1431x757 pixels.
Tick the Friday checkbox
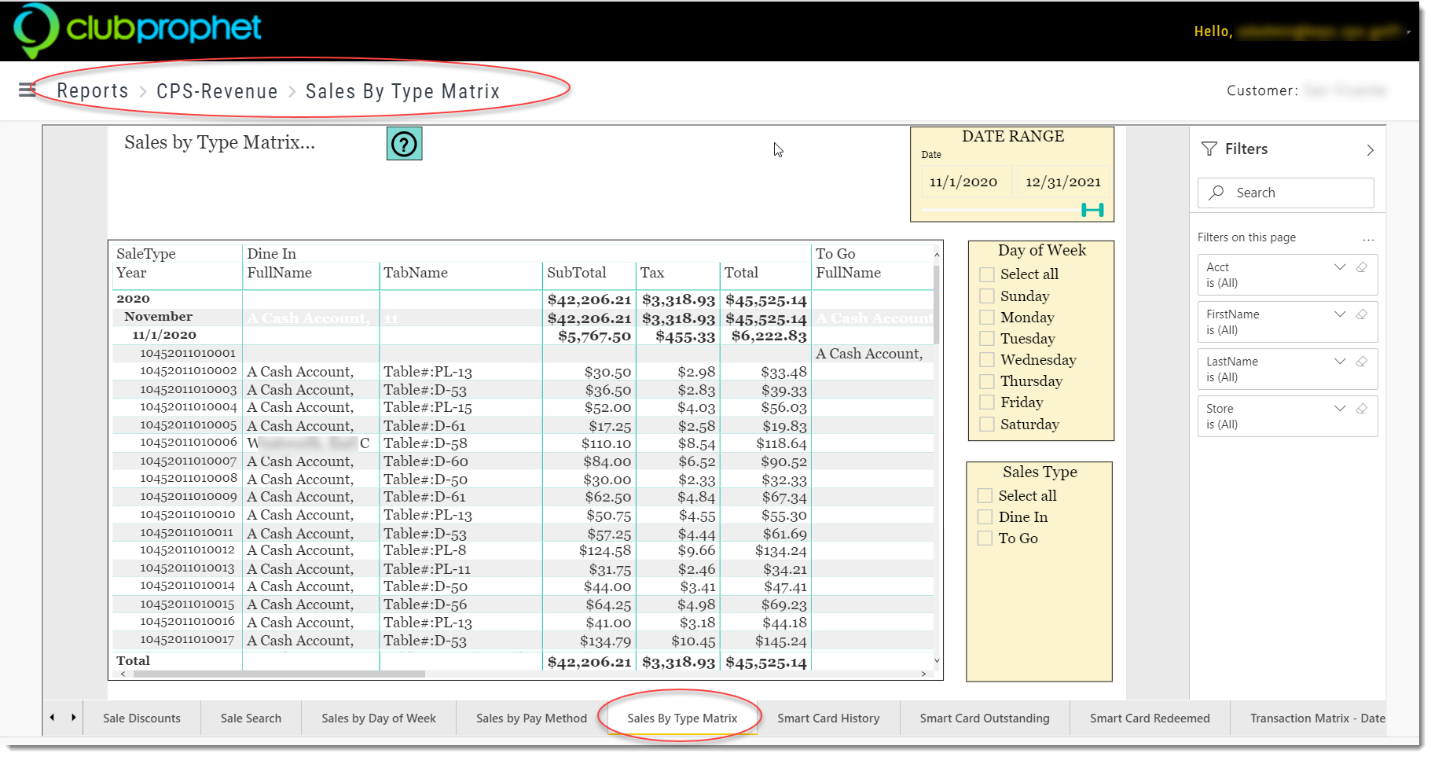point(987,403)
